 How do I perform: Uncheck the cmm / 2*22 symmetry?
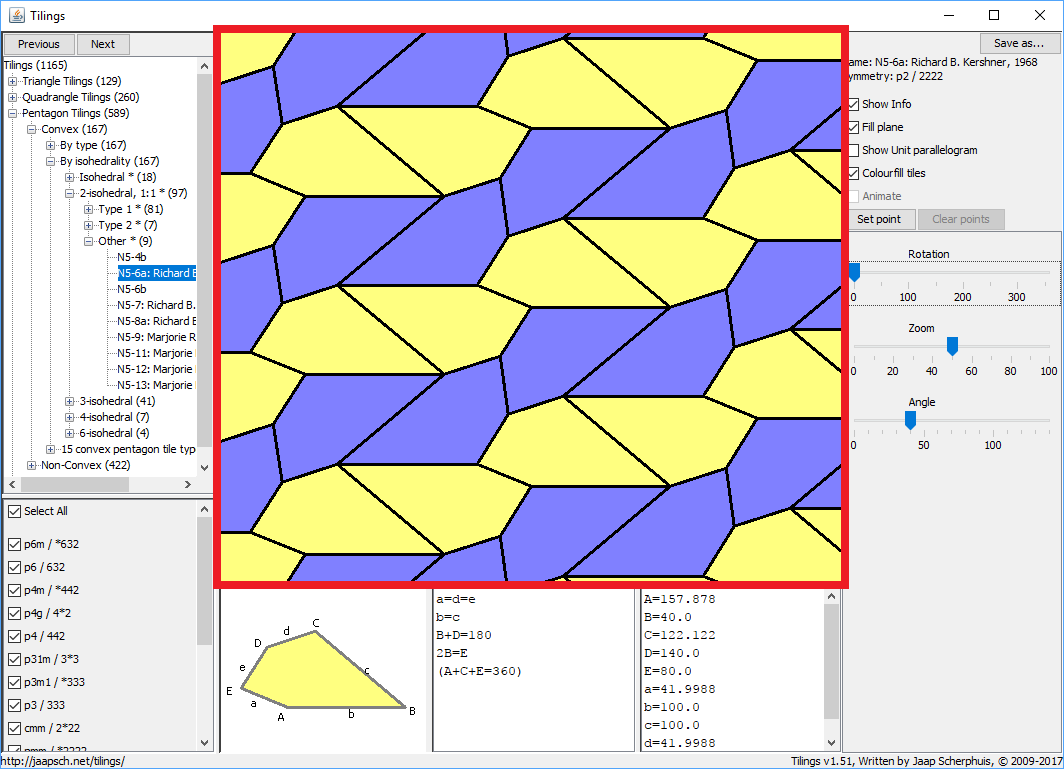pos(14,729)
